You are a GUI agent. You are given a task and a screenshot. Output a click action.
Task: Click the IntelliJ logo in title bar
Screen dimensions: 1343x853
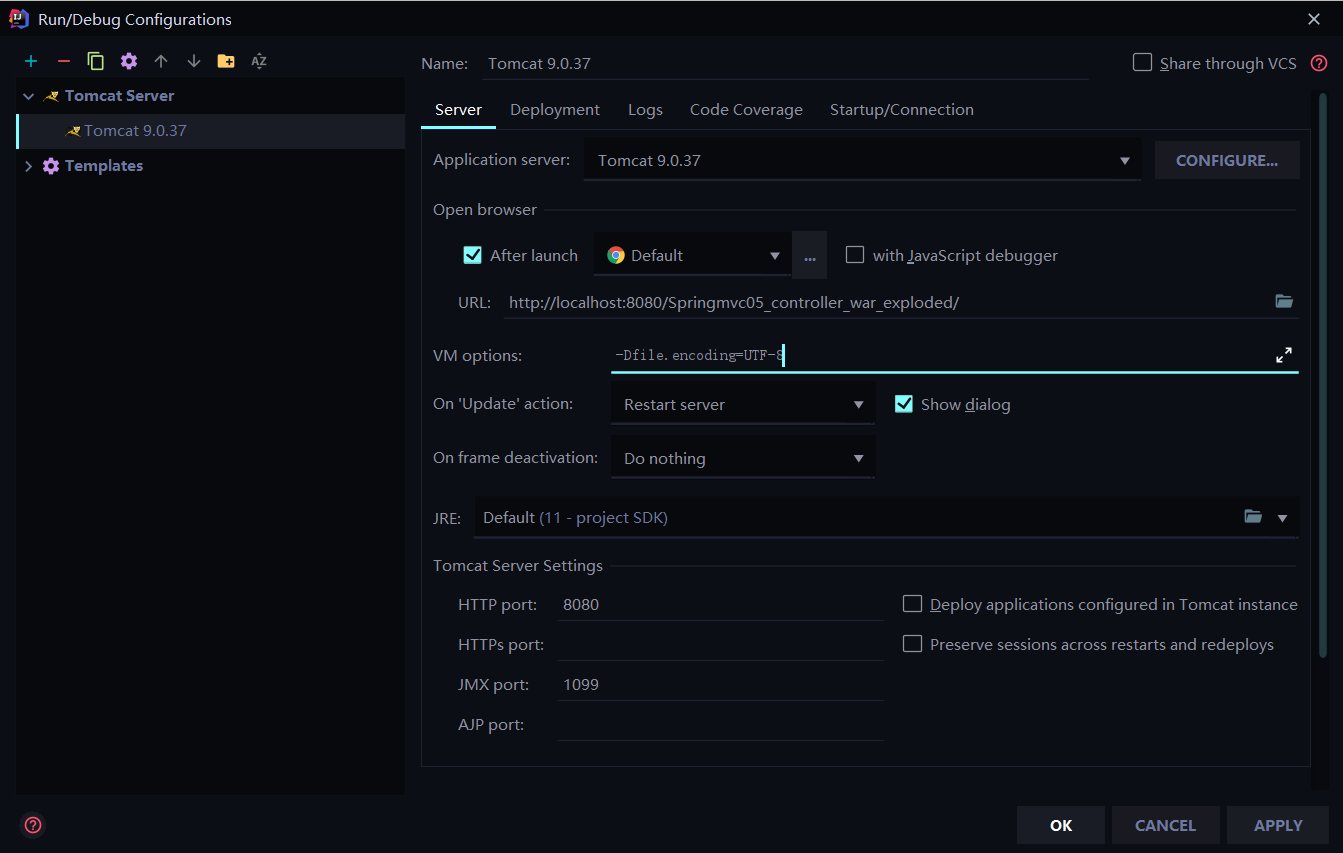pyautogui.click(x=19, y=19)
